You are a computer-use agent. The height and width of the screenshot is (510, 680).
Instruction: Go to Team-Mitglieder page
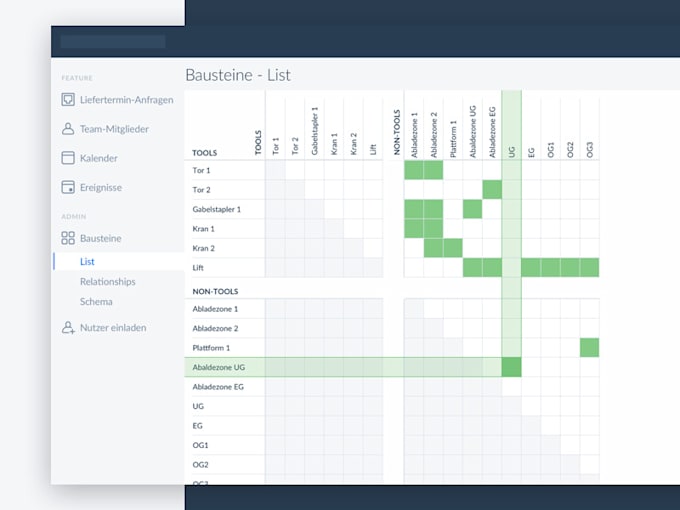tap(114, 129)
